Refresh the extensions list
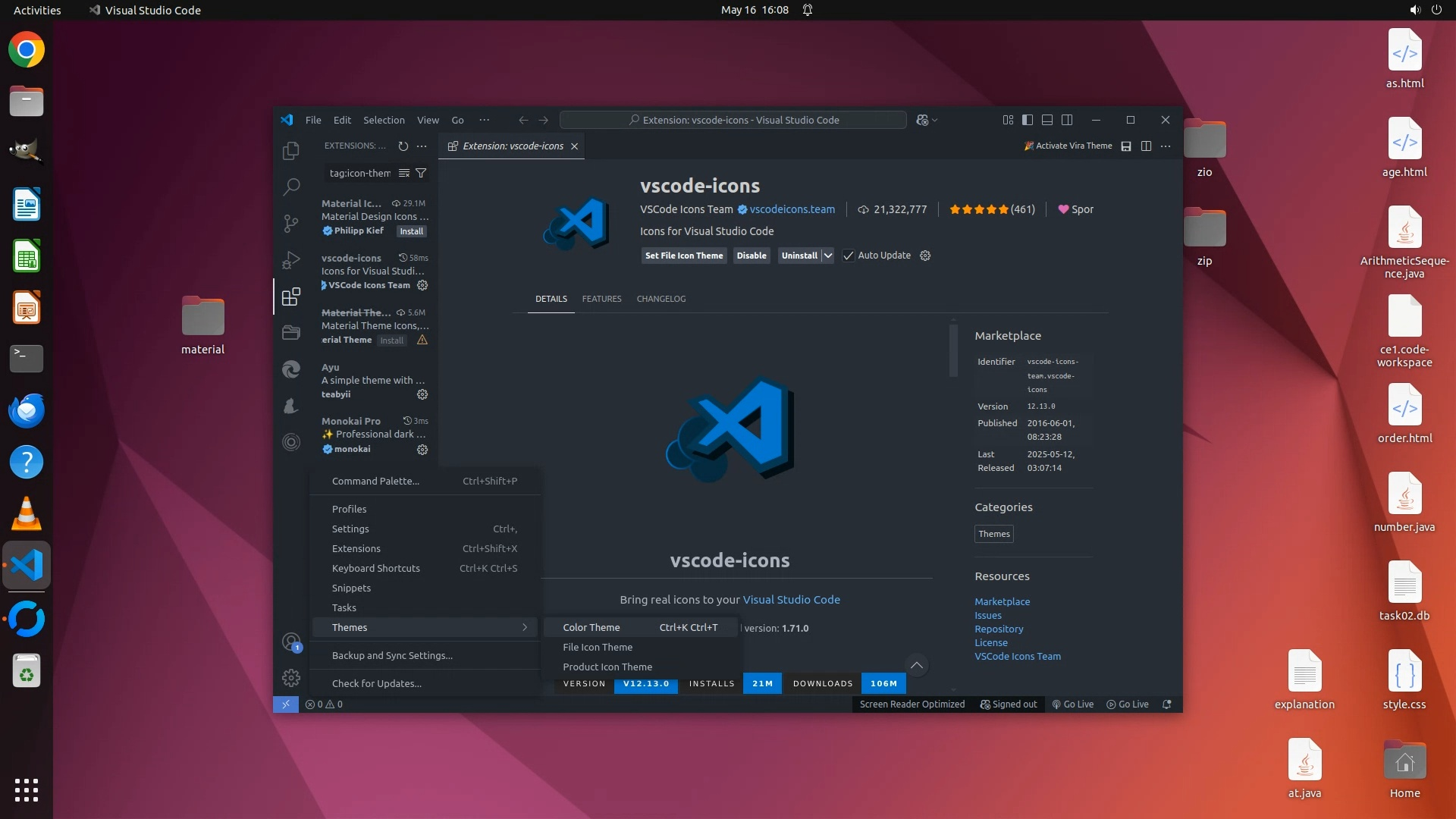 403,146
